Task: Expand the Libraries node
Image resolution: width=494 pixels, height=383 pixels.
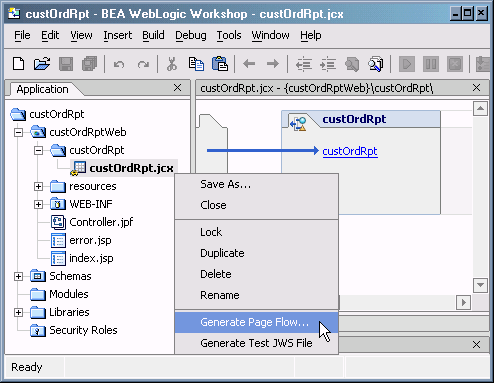Action: [18, 312]
